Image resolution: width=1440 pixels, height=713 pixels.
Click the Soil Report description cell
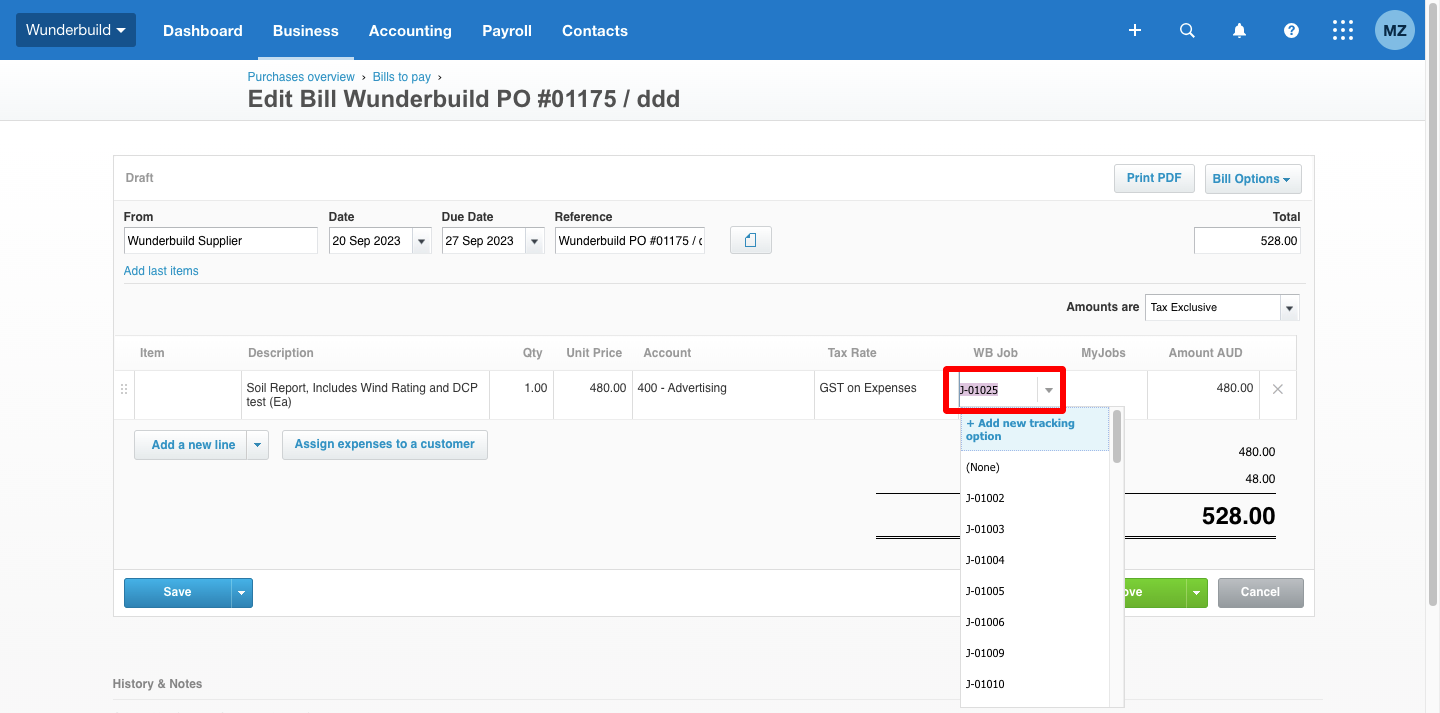coord(365,395)
